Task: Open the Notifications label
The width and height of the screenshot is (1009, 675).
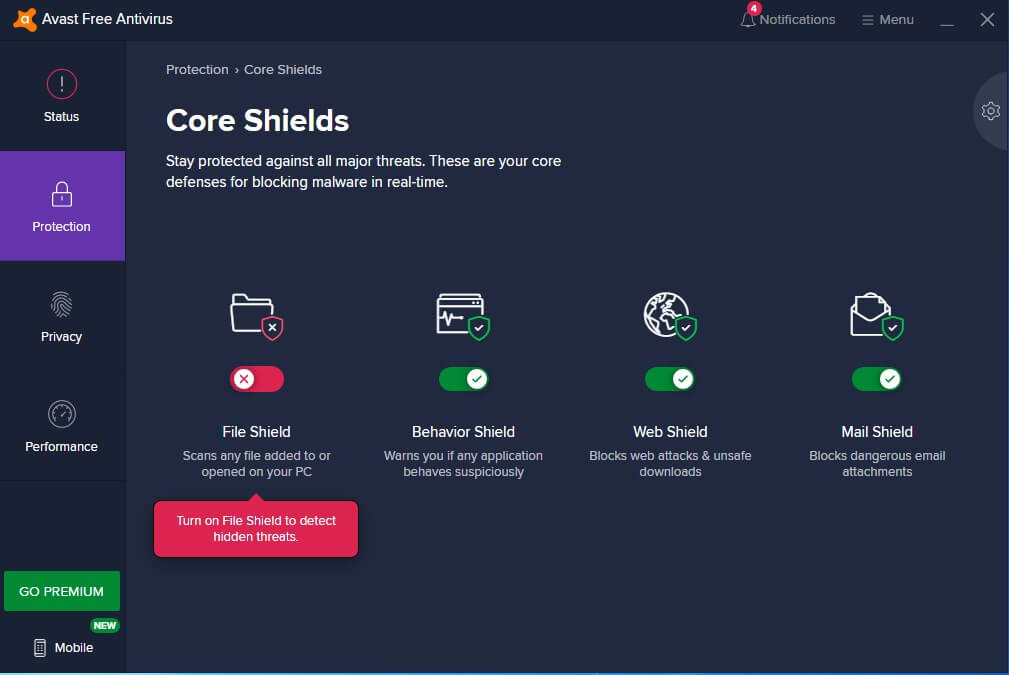Action: click(797, 20)
